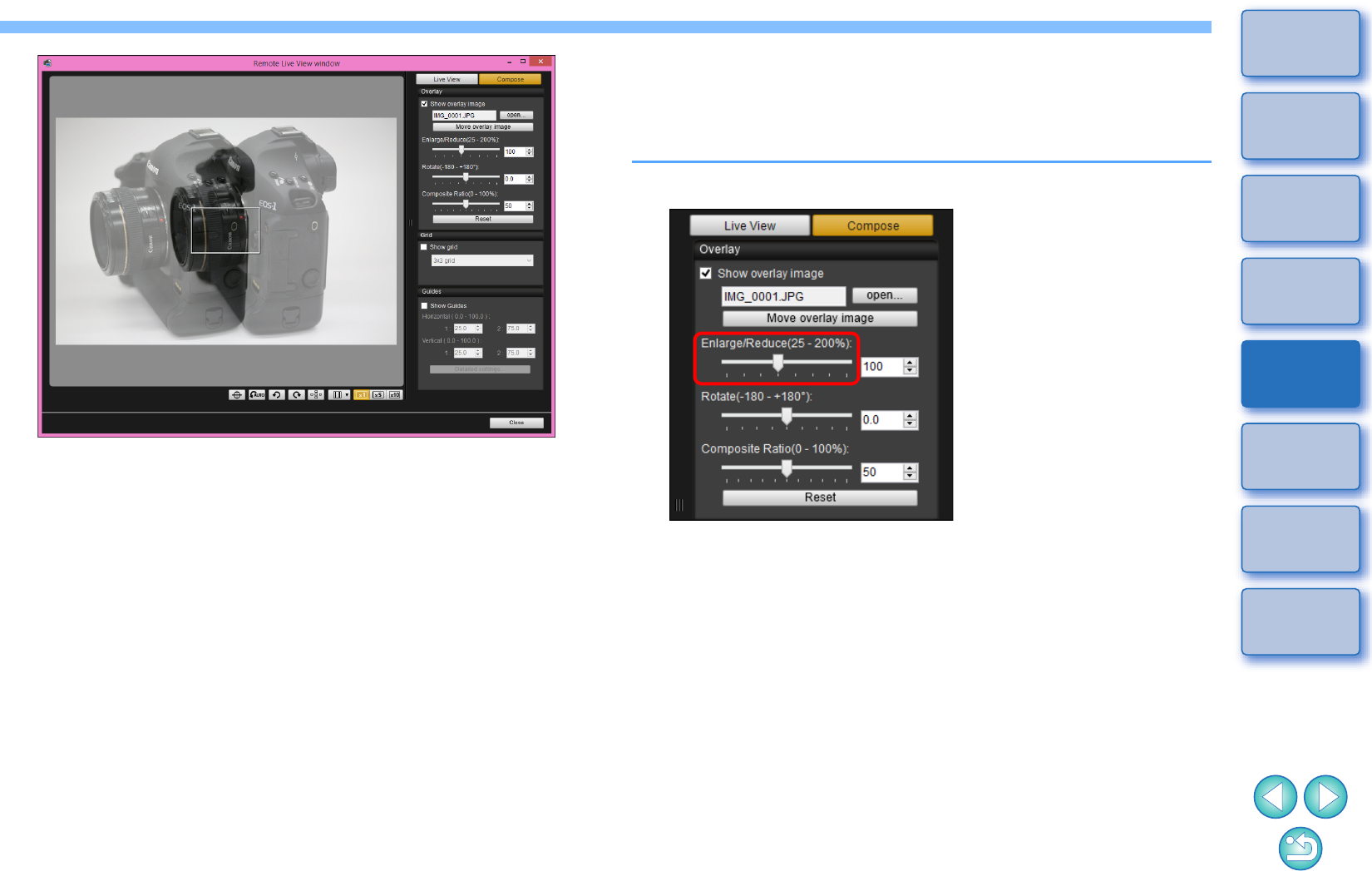
Task: Click open... button in enlarged panel
Action: click(x=885, y=295)
